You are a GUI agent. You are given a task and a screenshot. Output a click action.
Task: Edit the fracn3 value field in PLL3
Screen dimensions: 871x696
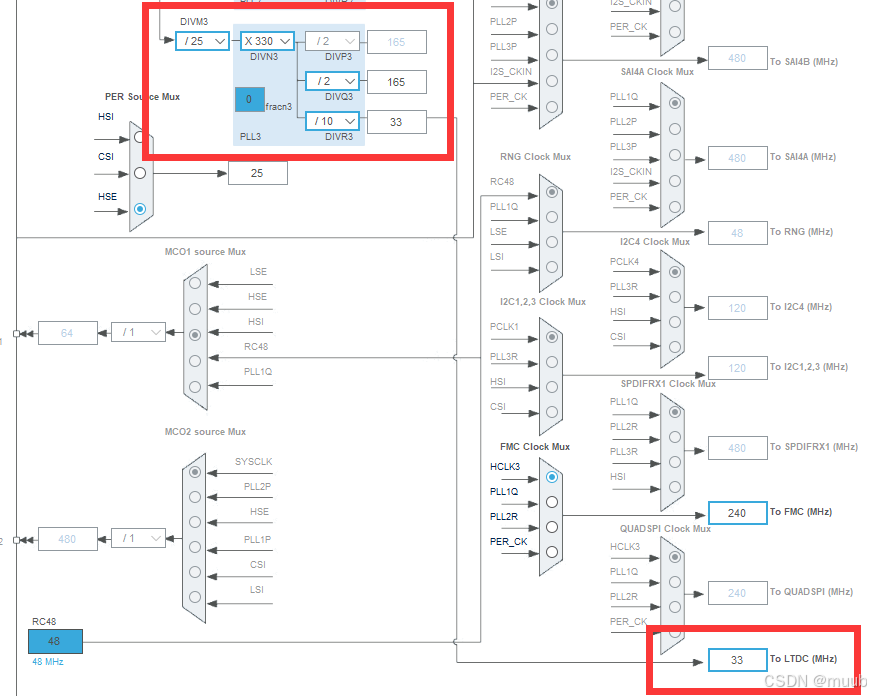click(x=249, y=99)
